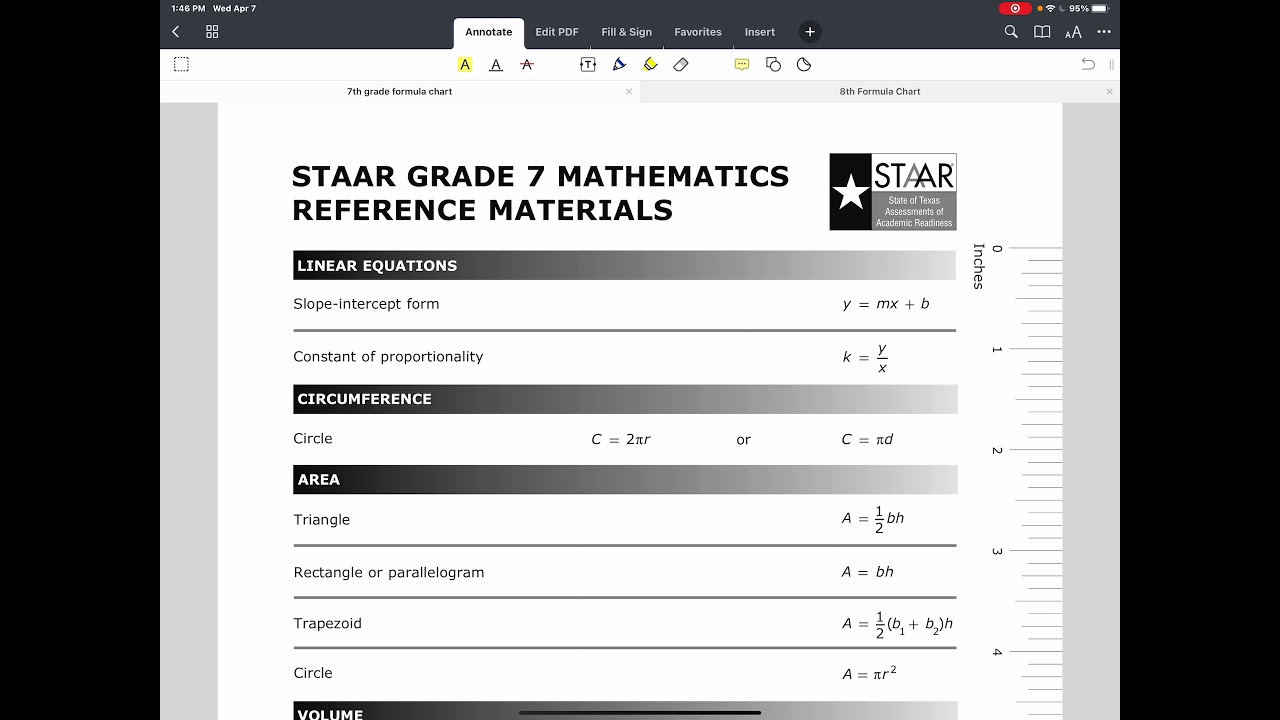Click the red screen recording indicator
Viewport: 1280px width, 720px height.
pos(1015,8)
